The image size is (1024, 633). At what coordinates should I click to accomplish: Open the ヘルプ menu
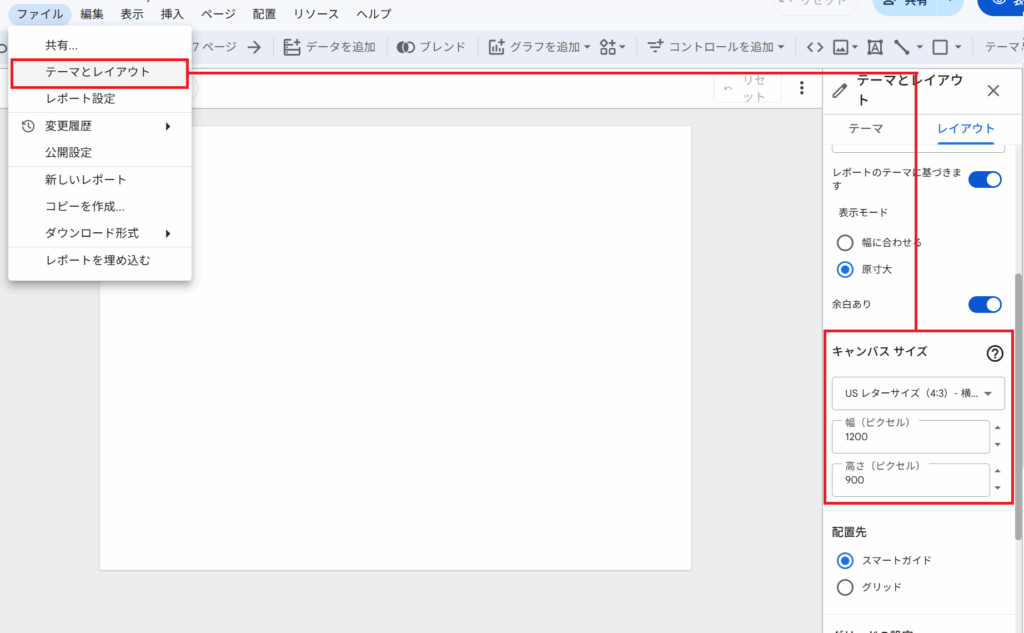(x=374, y=14)
